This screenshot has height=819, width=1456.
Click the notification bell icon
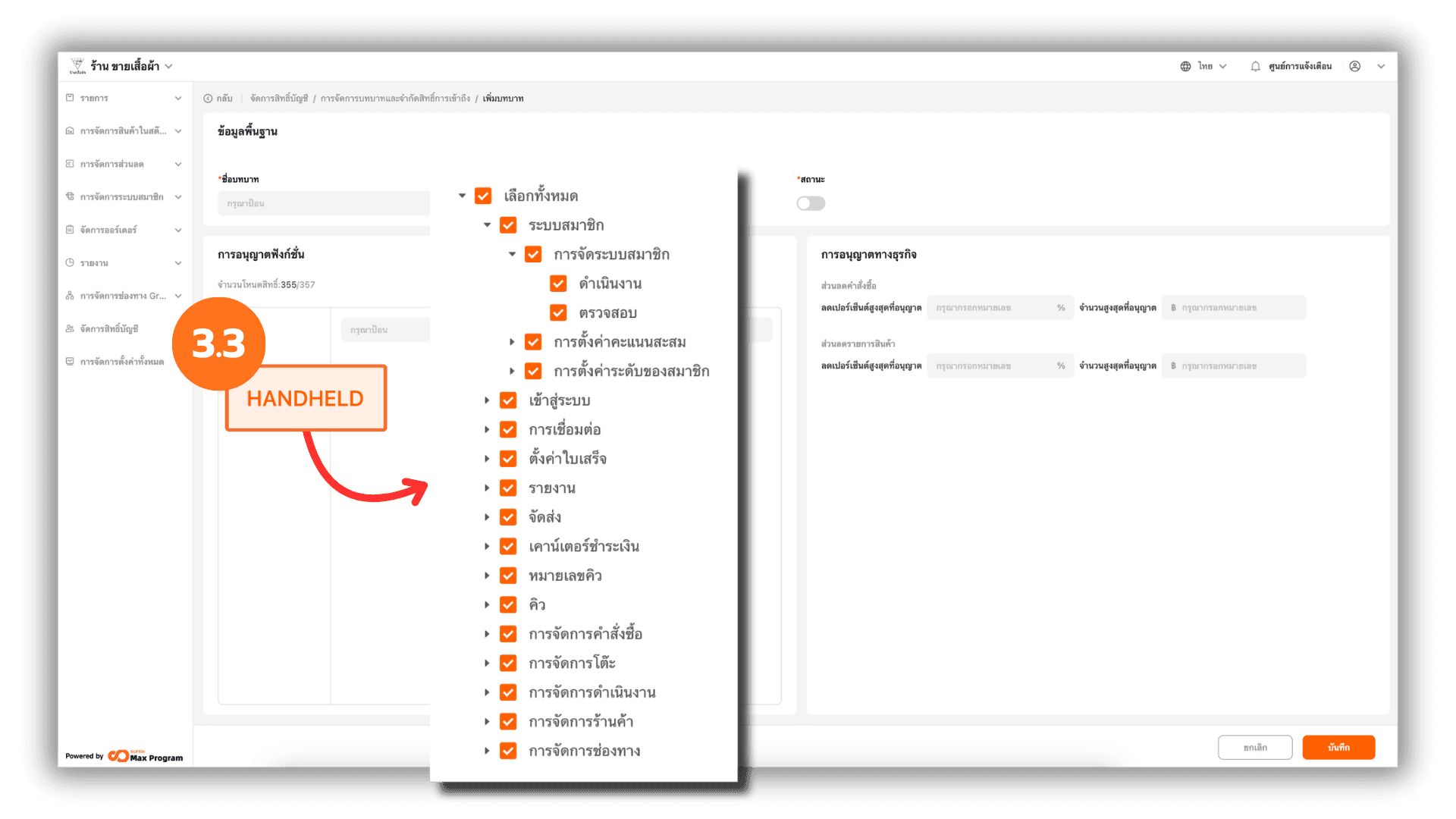pyautogui.click(x=1255, y=67)
